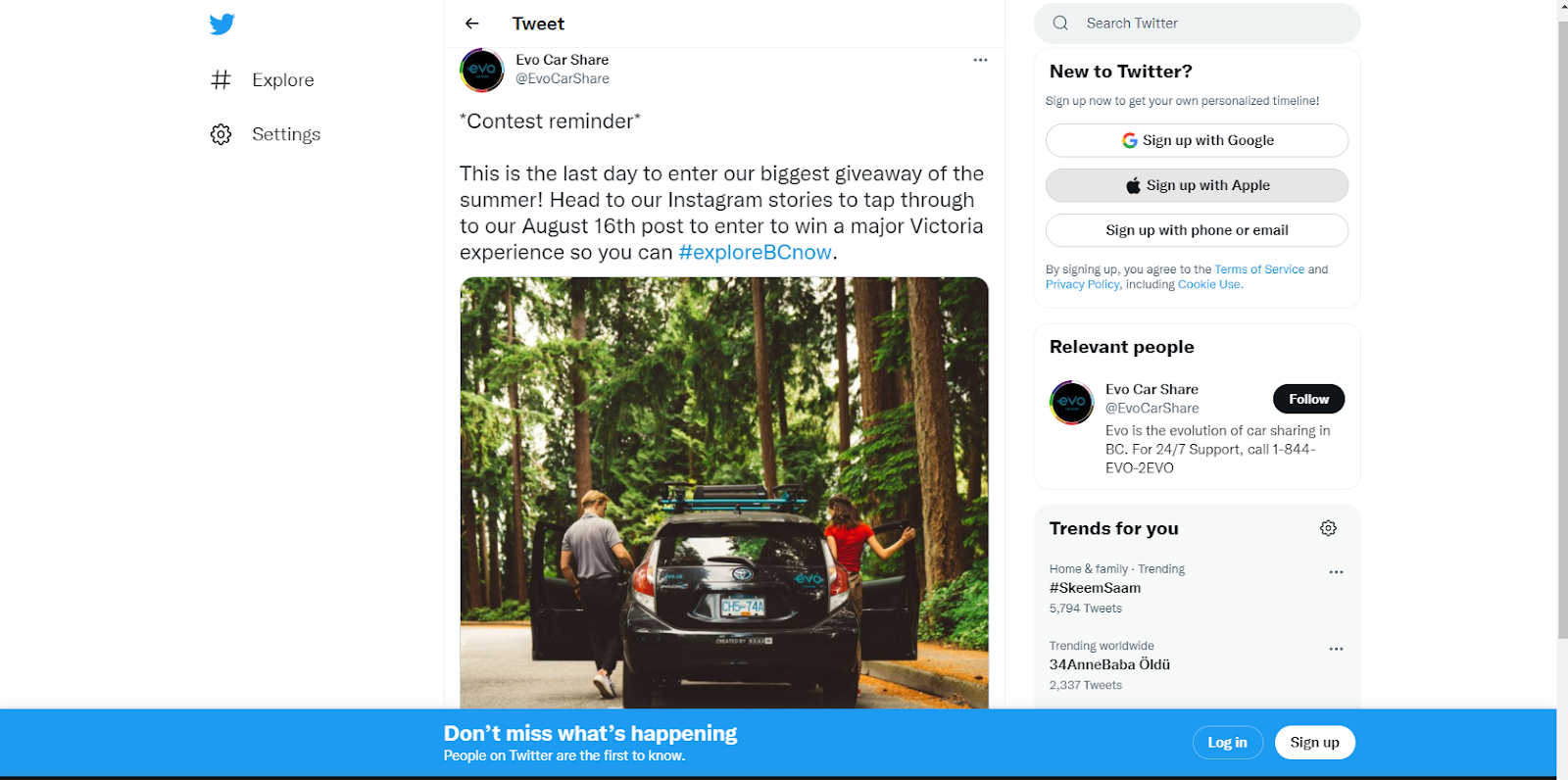Open Settings from the sidebar menu
This screenshot has height=780, width=1568.
(x=286, y=134)
